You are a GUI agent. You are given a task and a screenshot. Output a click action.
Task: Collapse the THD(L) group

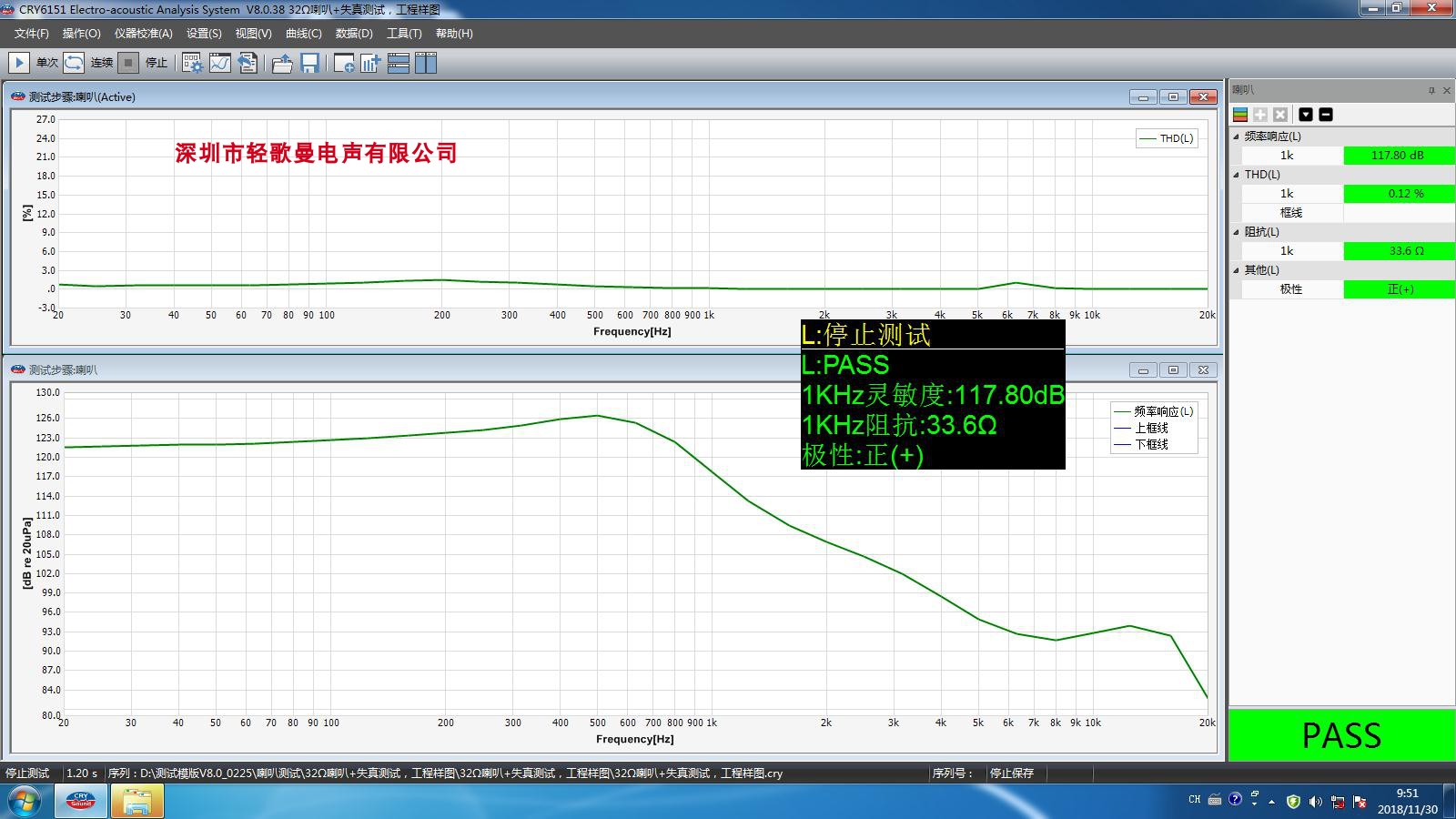pos(1236,175)
